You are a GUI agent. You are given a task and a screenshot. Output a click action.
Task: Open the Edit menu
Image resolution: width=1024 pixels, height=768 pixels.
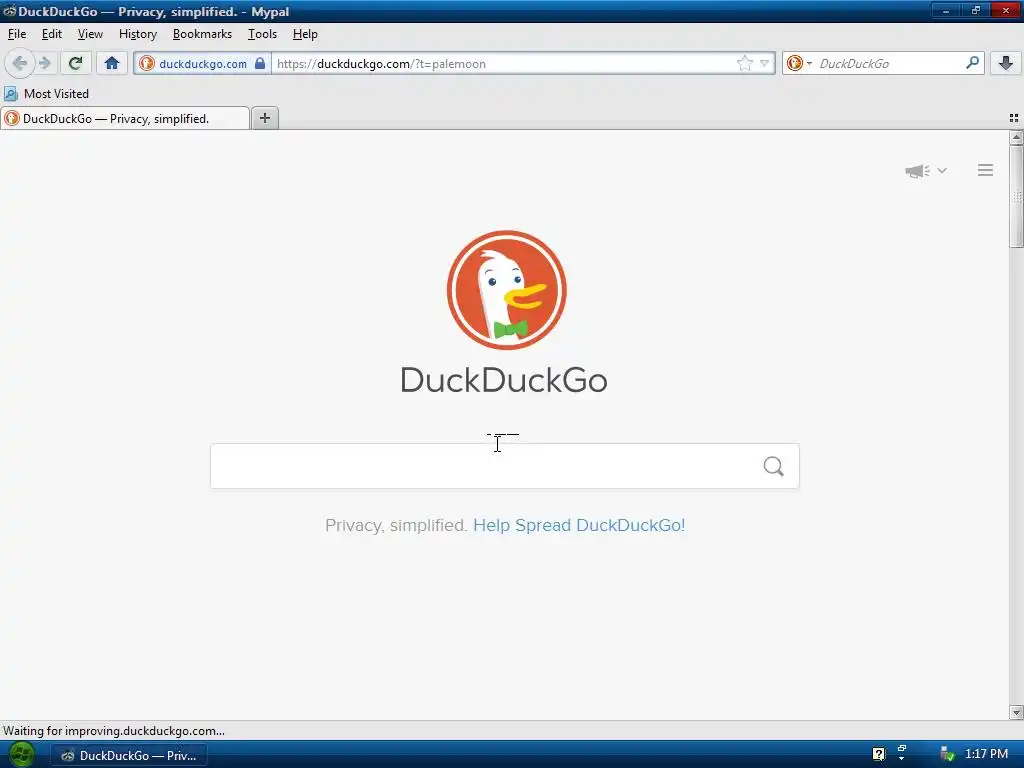coord(52,34)
